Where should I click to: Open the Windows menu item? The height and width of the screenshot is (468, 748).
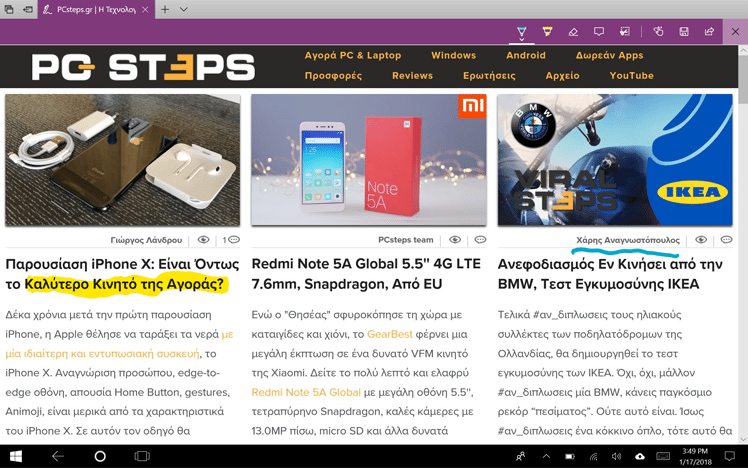[x=453, y=55]
